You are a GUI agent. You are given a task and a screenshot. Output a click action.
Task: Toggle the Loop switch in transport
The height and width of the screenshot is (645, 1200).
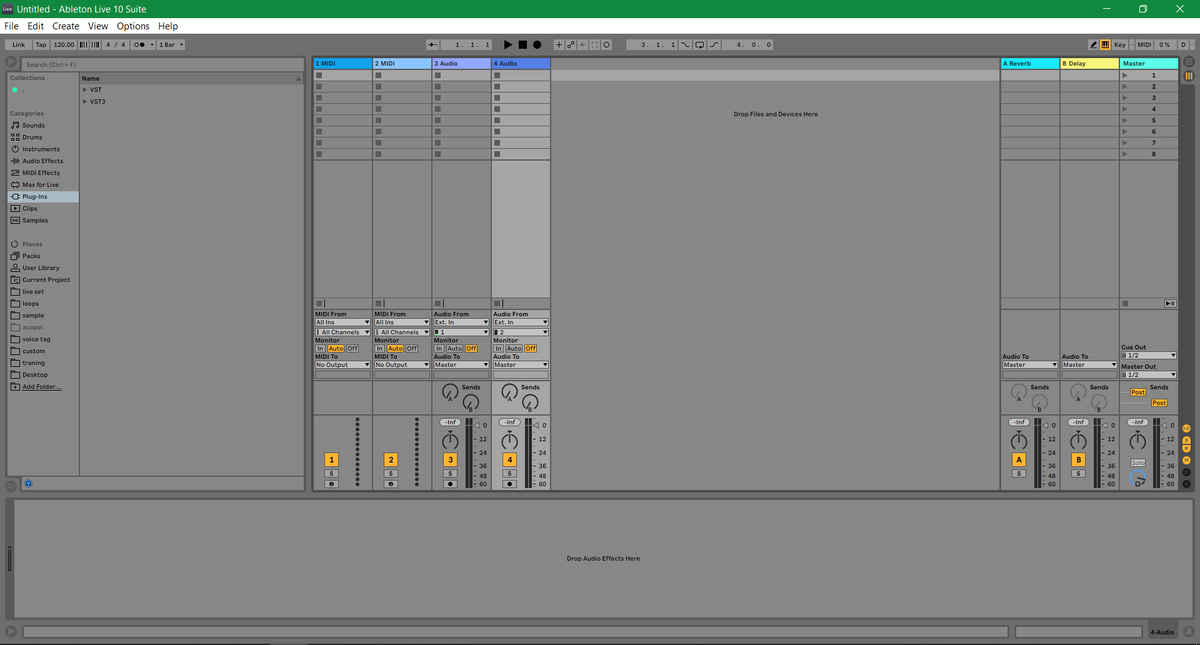click(700, 45)
